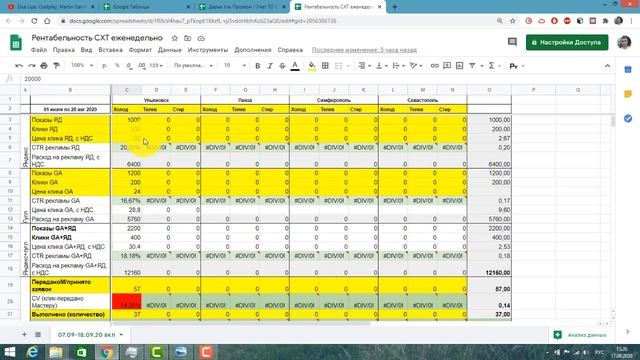Open the text color picker
This screenshot has height=360, width=640.
[295, 66]
